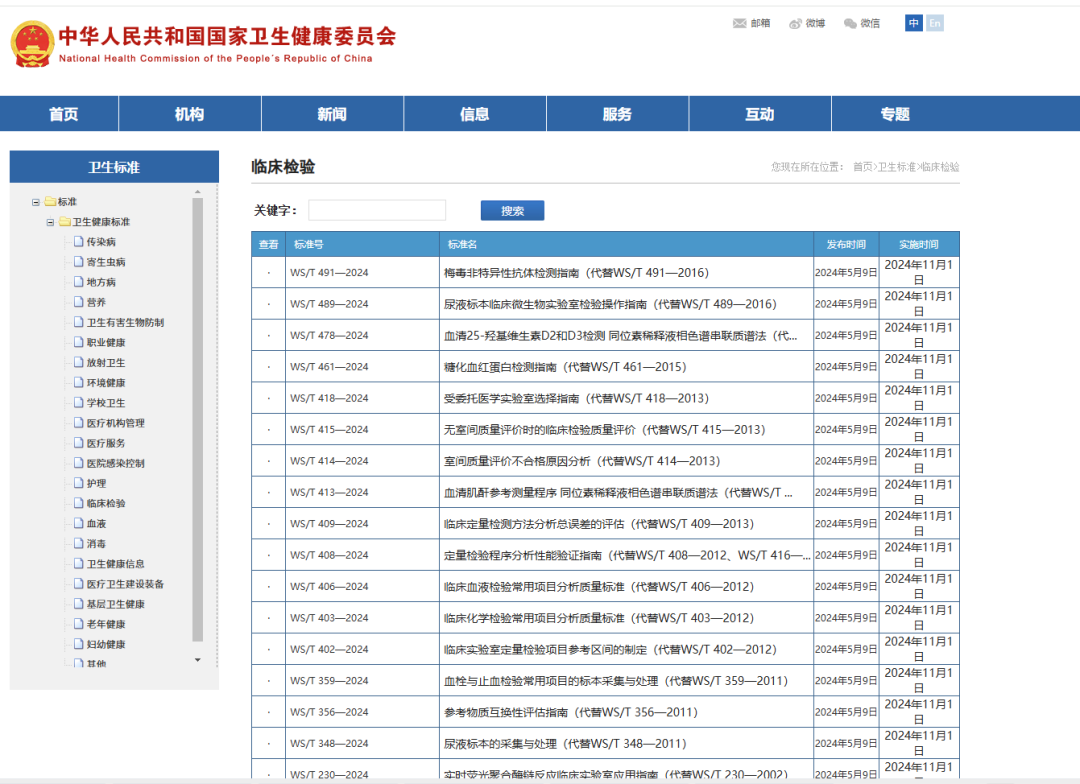The image size is (1080, 784).
Task: Click the document icon beside 卫生有害生物防制
Action: pyautogui.click(x=79, y=322)
